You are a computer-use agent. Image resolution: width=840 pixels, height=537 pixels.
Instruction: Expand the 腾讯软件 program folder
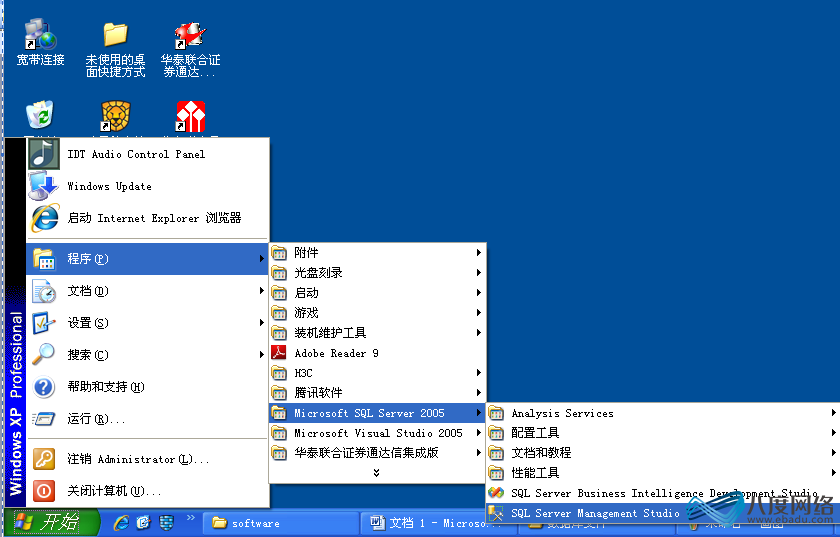378,393
